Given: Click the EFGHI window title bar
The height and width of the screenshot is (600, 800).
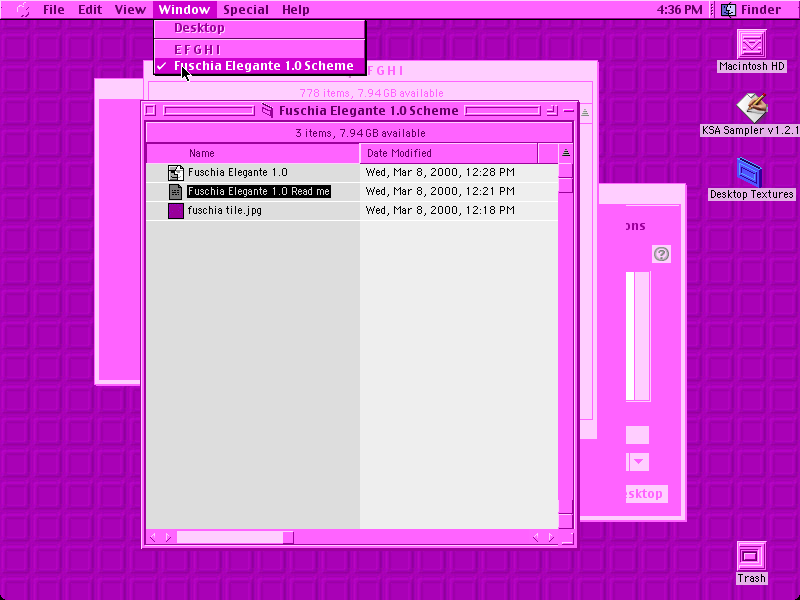Looking at the screenshot, I should click(x=482, y=71).
